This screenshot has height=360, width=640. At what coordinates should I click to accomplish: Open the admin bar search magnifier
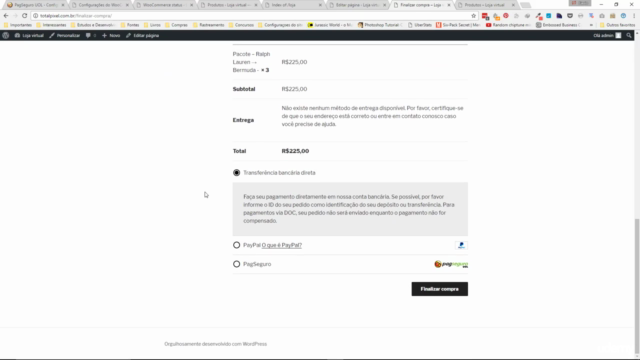629,36
